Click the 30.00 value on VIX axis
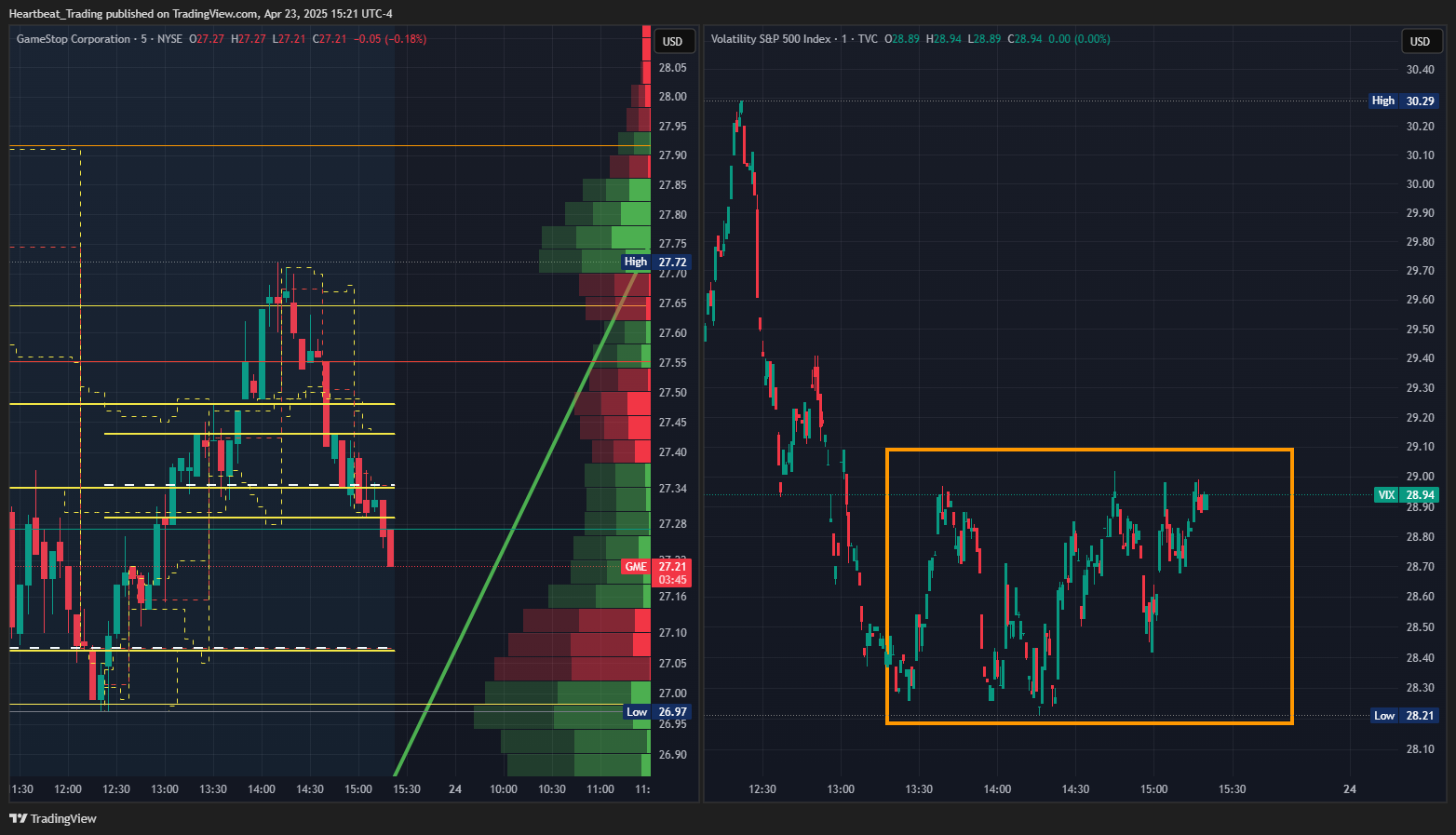Screen dimensions: 1456x835 [1420, 184]
